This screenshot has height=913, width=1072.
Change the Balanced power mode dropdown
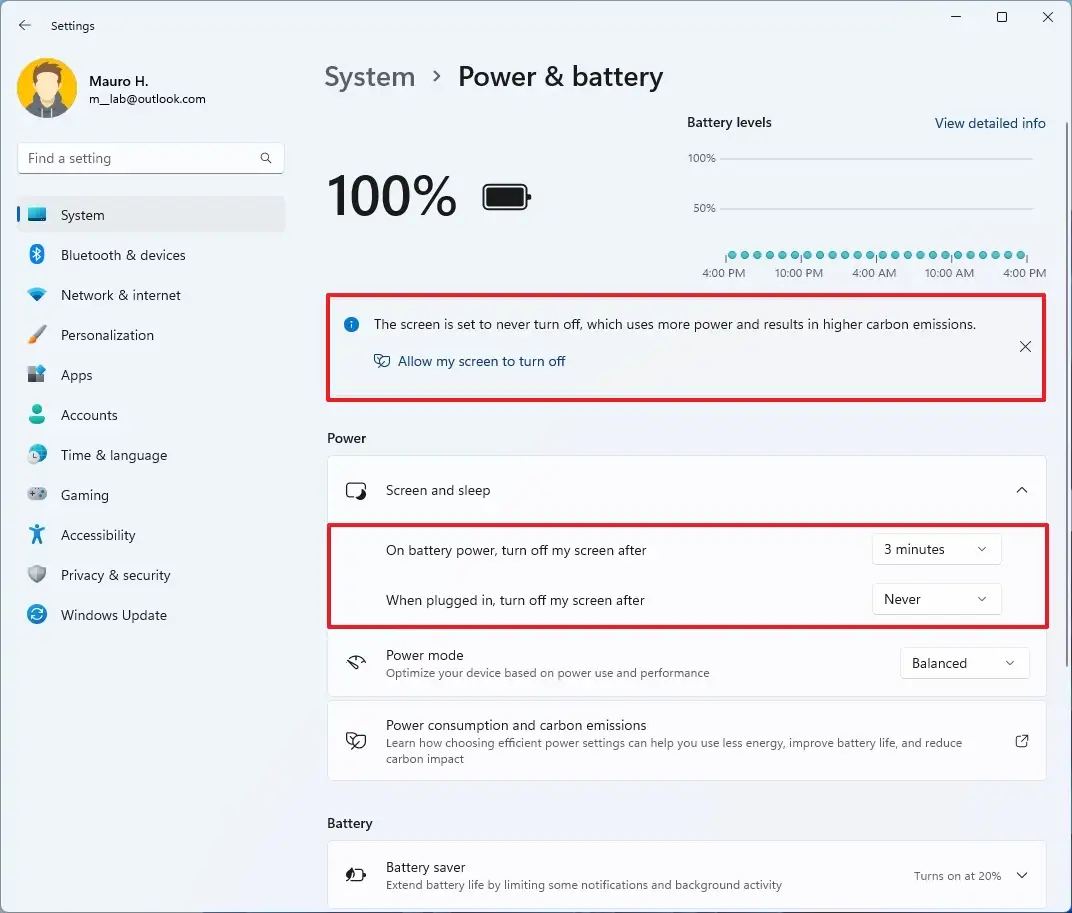click(964, 663)
